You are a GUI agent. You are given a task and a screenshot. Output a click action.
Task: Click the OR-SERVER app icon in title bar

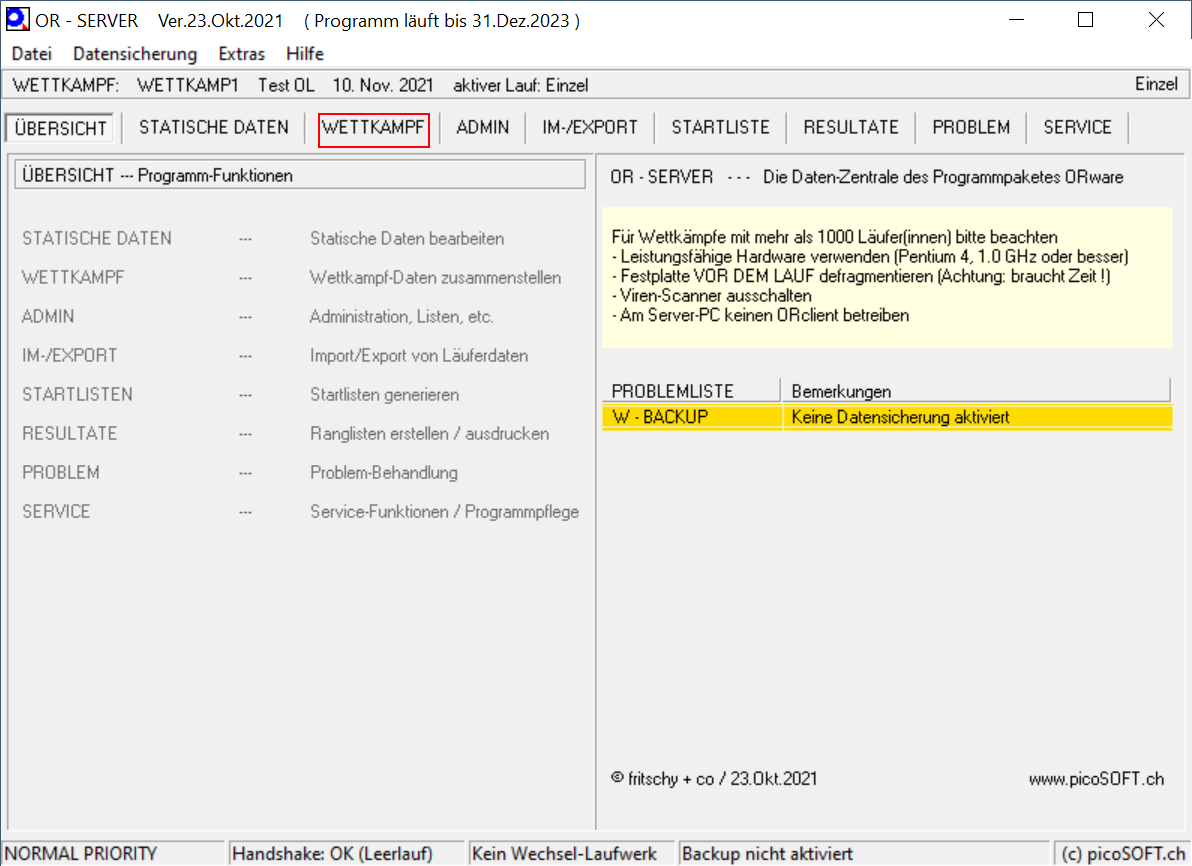[17, 20]
